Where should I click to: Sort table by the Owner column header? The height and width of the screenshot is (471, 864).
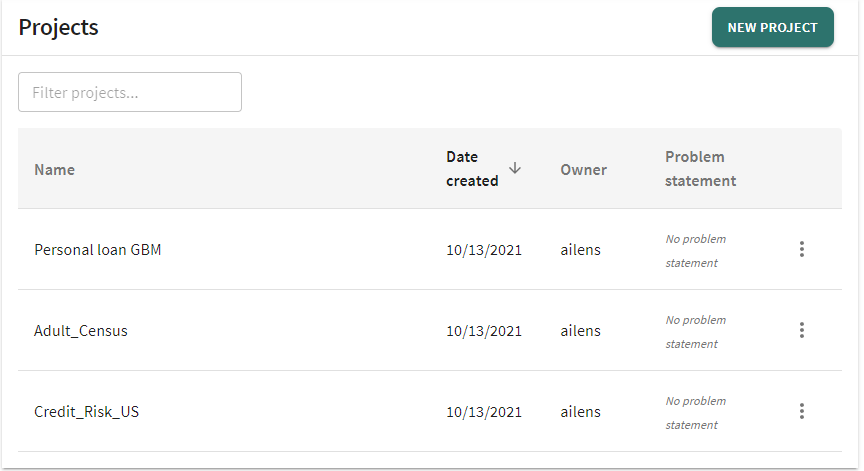[584, 170]
